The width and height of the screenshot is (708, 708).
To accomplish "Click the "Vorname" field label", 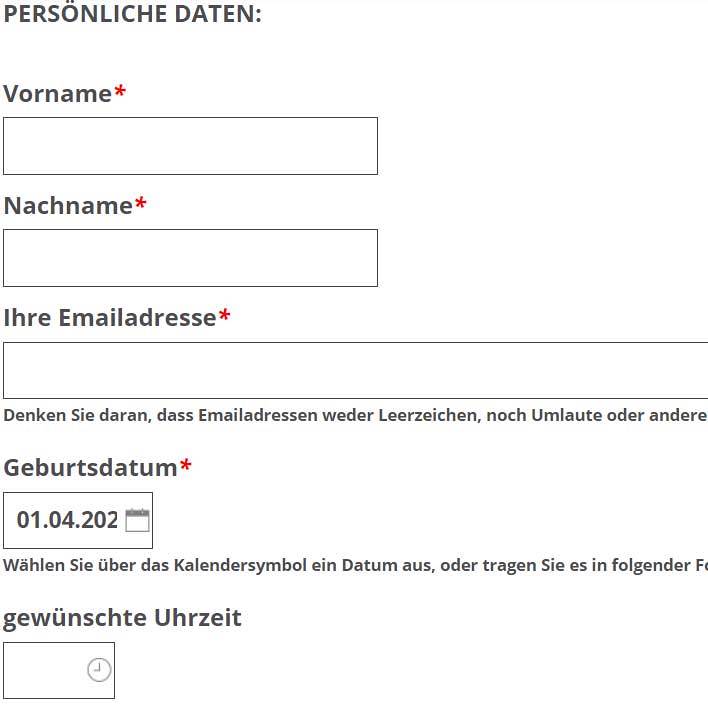I will click(57, 94).
